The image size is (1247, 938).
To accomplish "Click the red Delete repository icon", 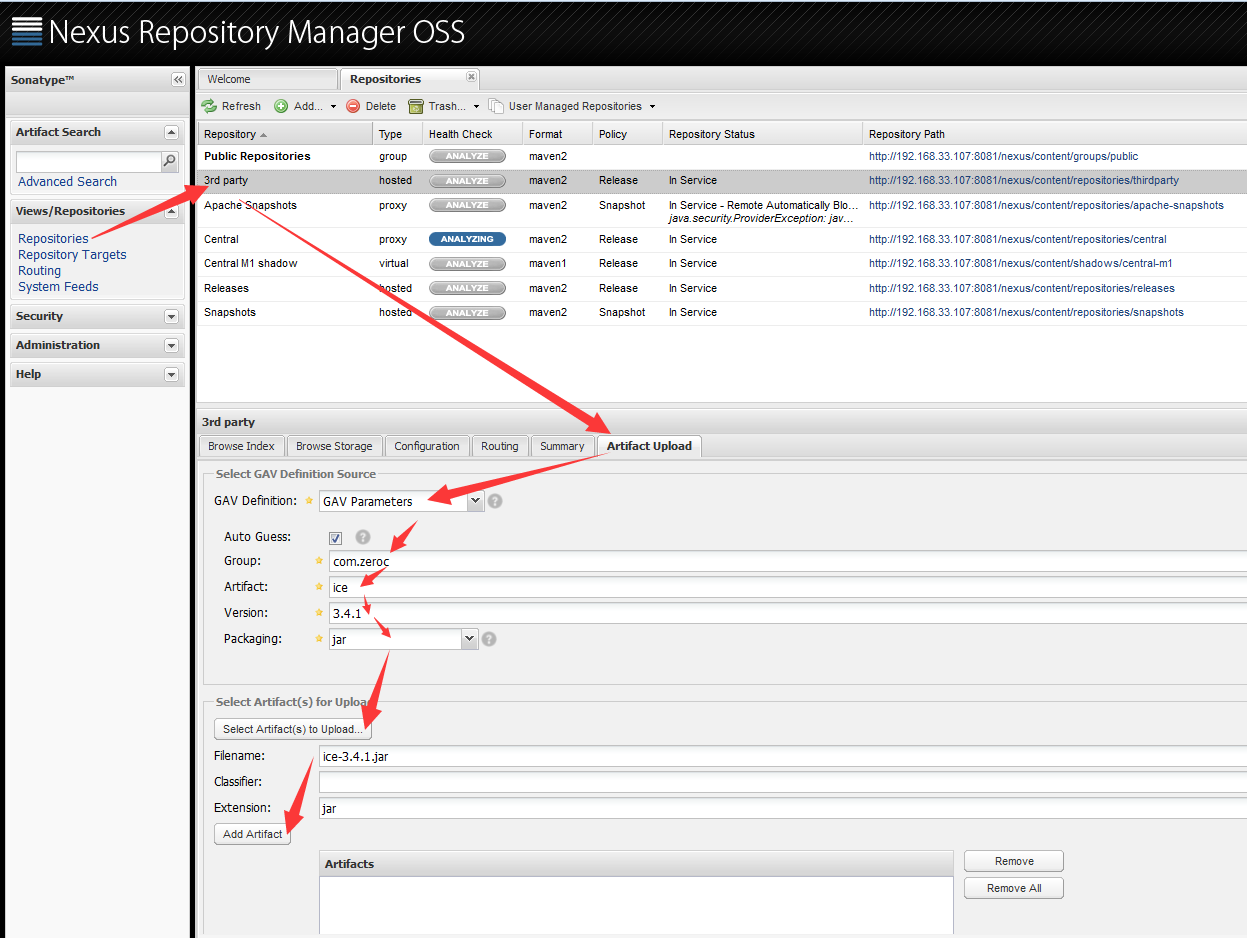I will 353,106.
